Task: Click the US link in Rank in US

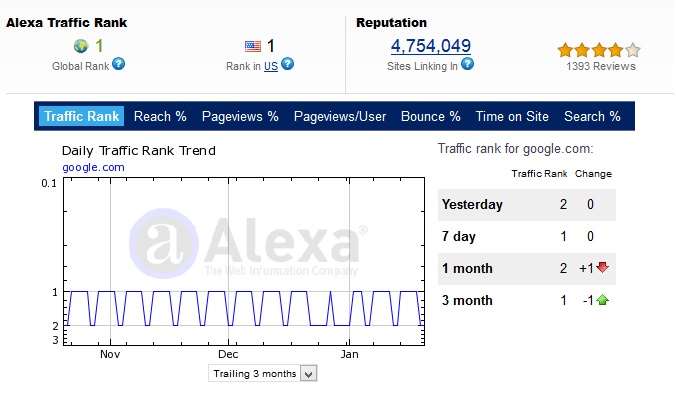Action: pos(271,66)
